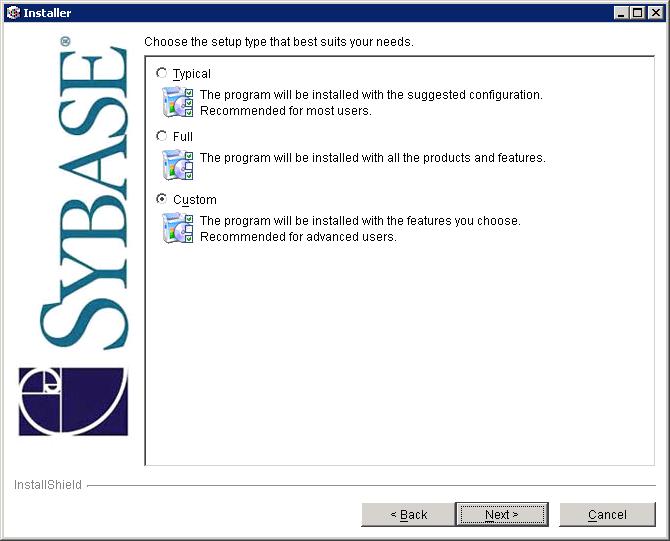Viewport: 670px width, 541px height.
Task: Click text about features you choose
Action: pos(360,221)
